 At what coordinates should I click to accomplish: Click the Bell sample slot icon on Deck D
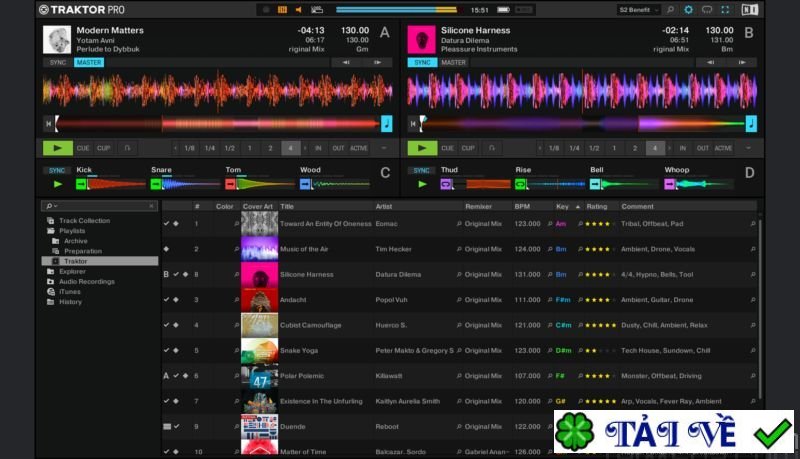tap(596, 184)
